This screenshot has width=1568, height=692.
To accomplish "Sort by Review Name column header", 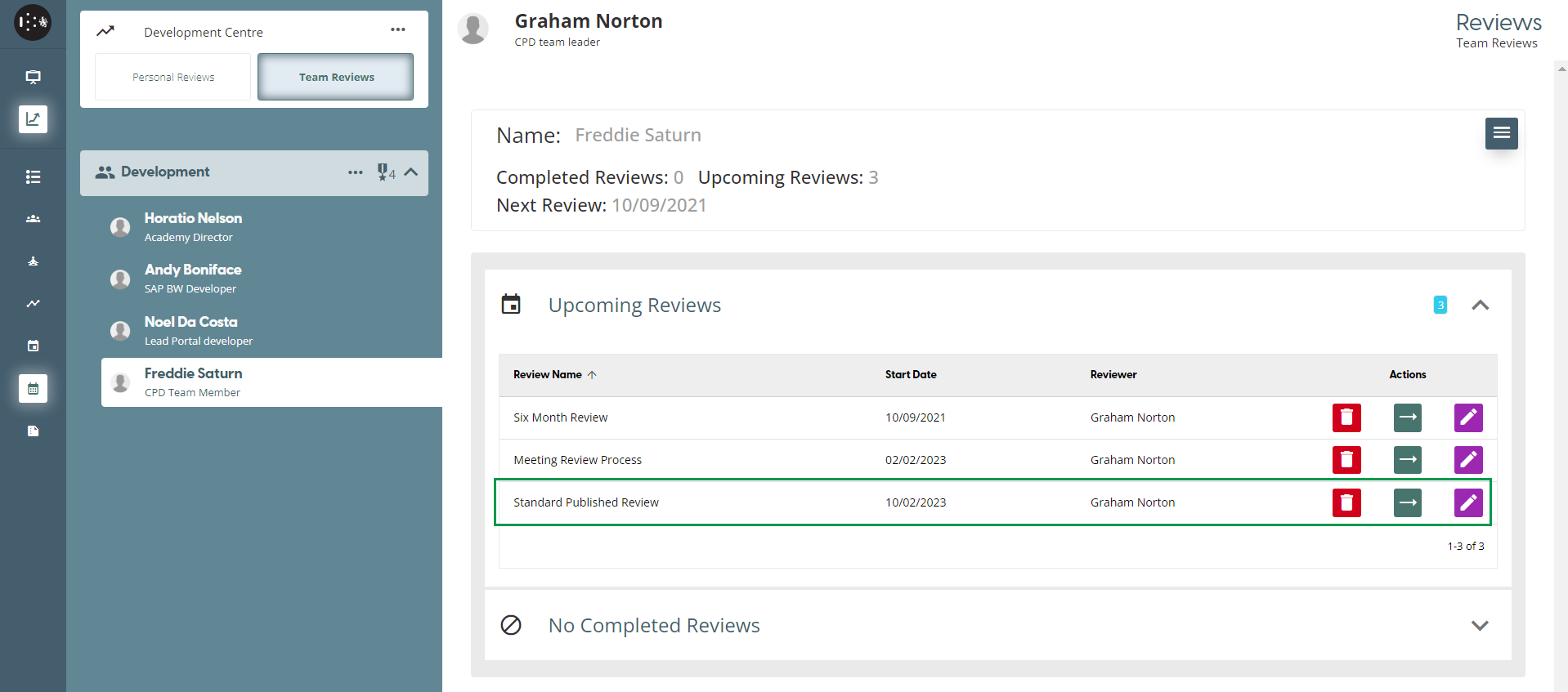I will (548, 375).
